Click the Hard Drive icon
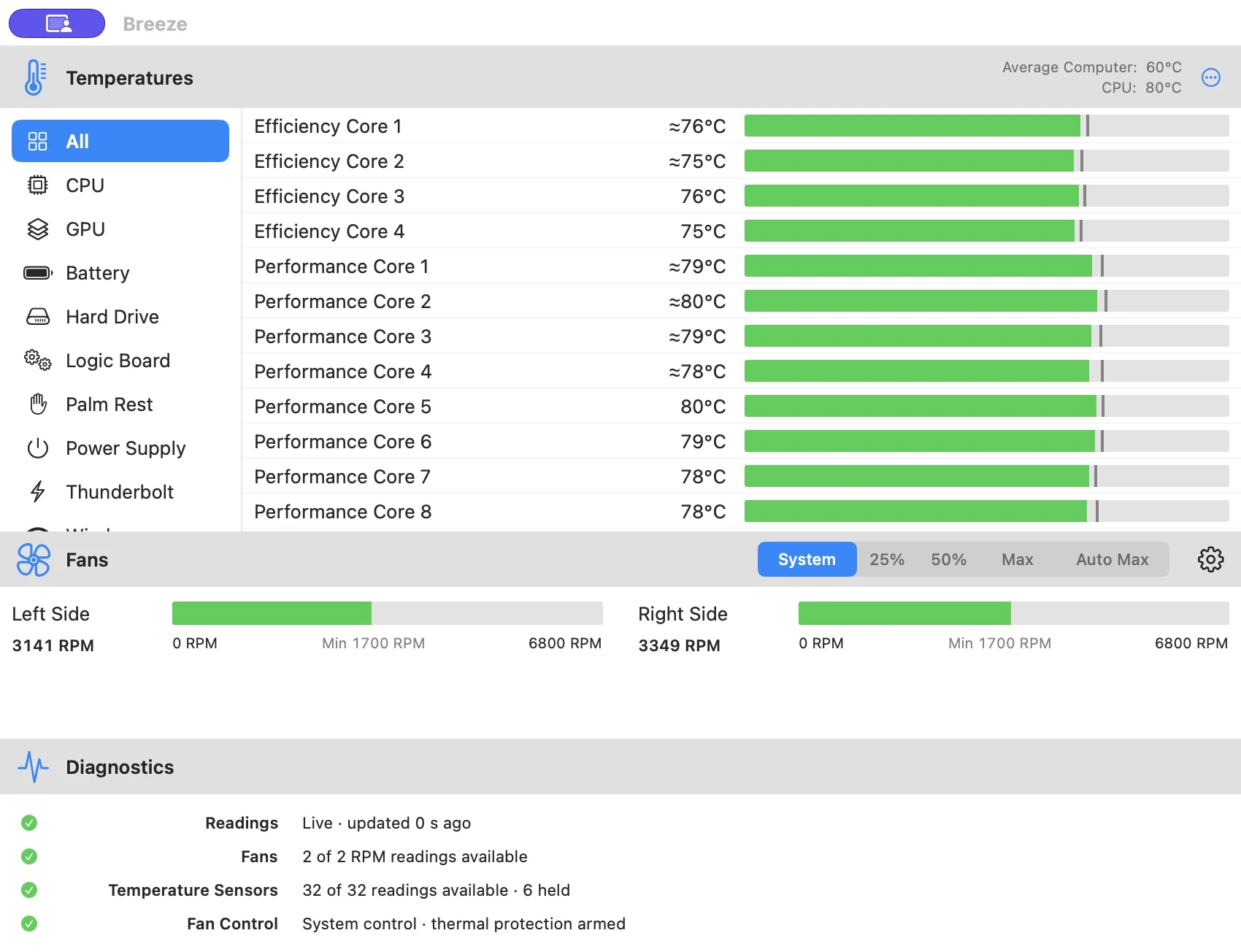1241x952 pixels. [x=37, y=317]
